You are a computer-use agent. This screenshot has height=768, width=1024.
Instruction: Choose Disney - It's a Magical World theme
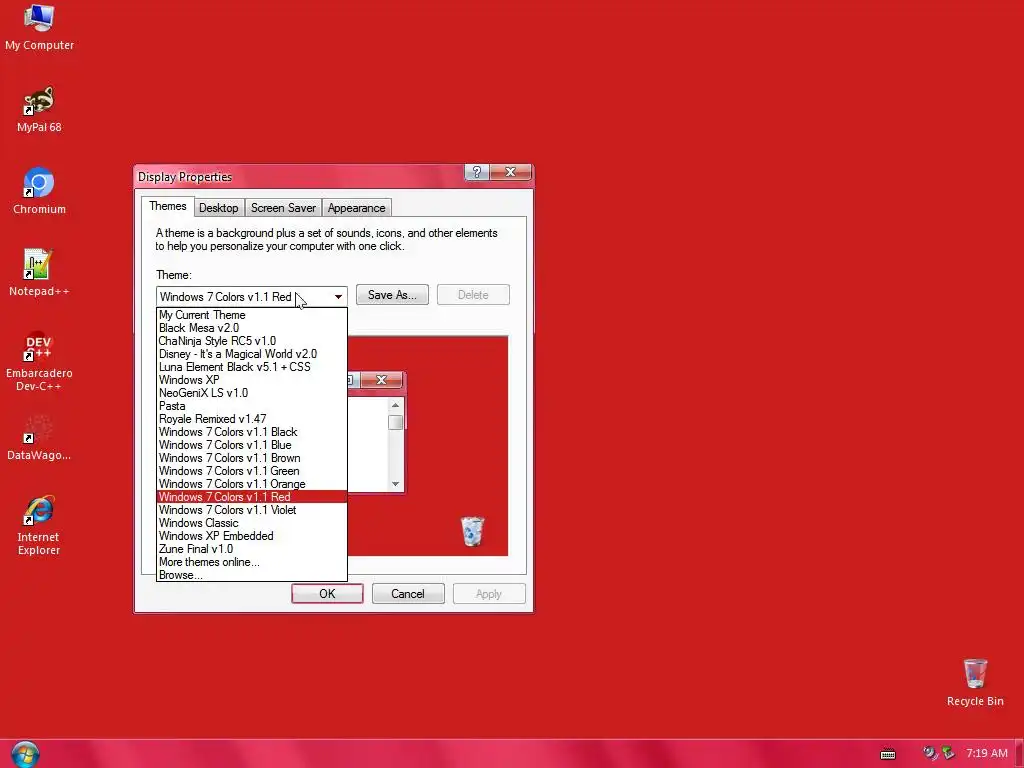point(252,354)
